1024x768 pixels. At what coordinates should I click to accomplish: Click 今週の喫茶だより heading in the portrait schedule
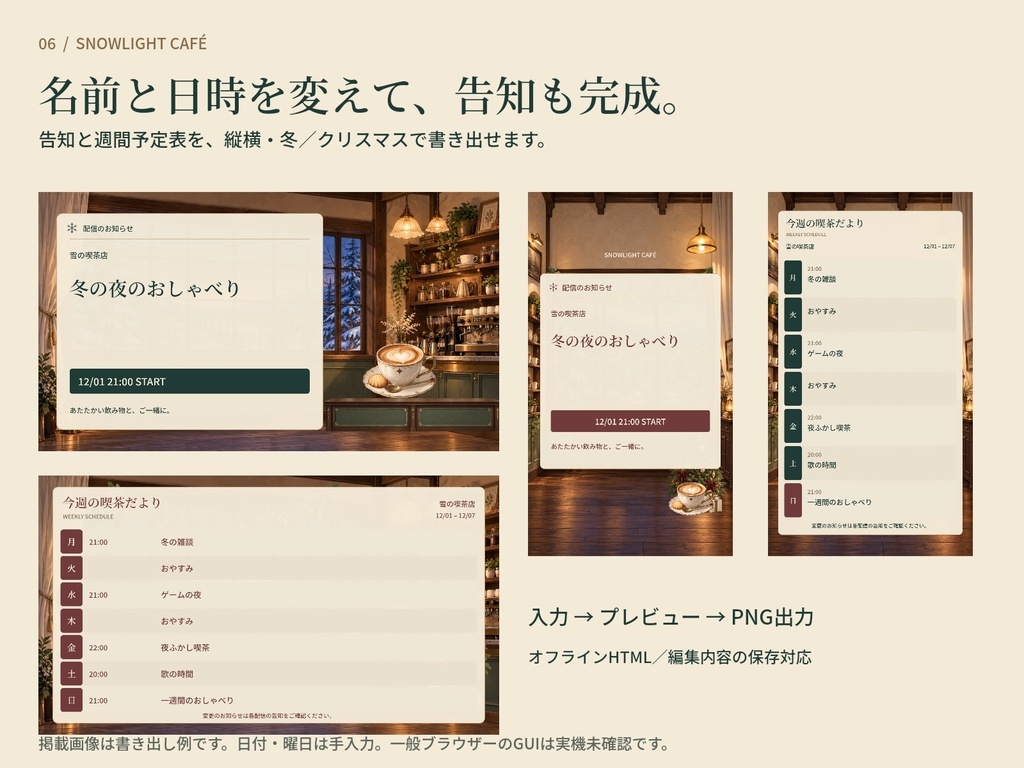[x=825, y=223]
